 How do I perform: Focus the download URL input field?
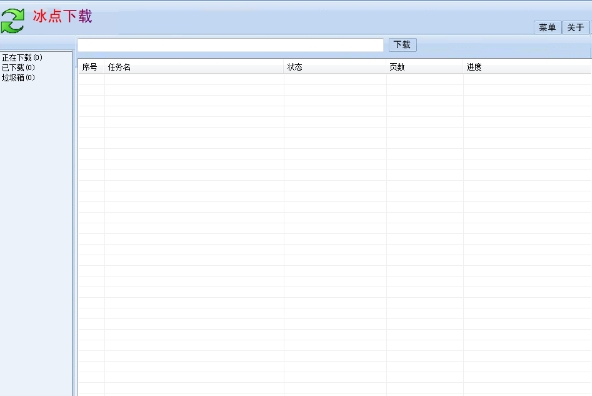pos(230,45)
